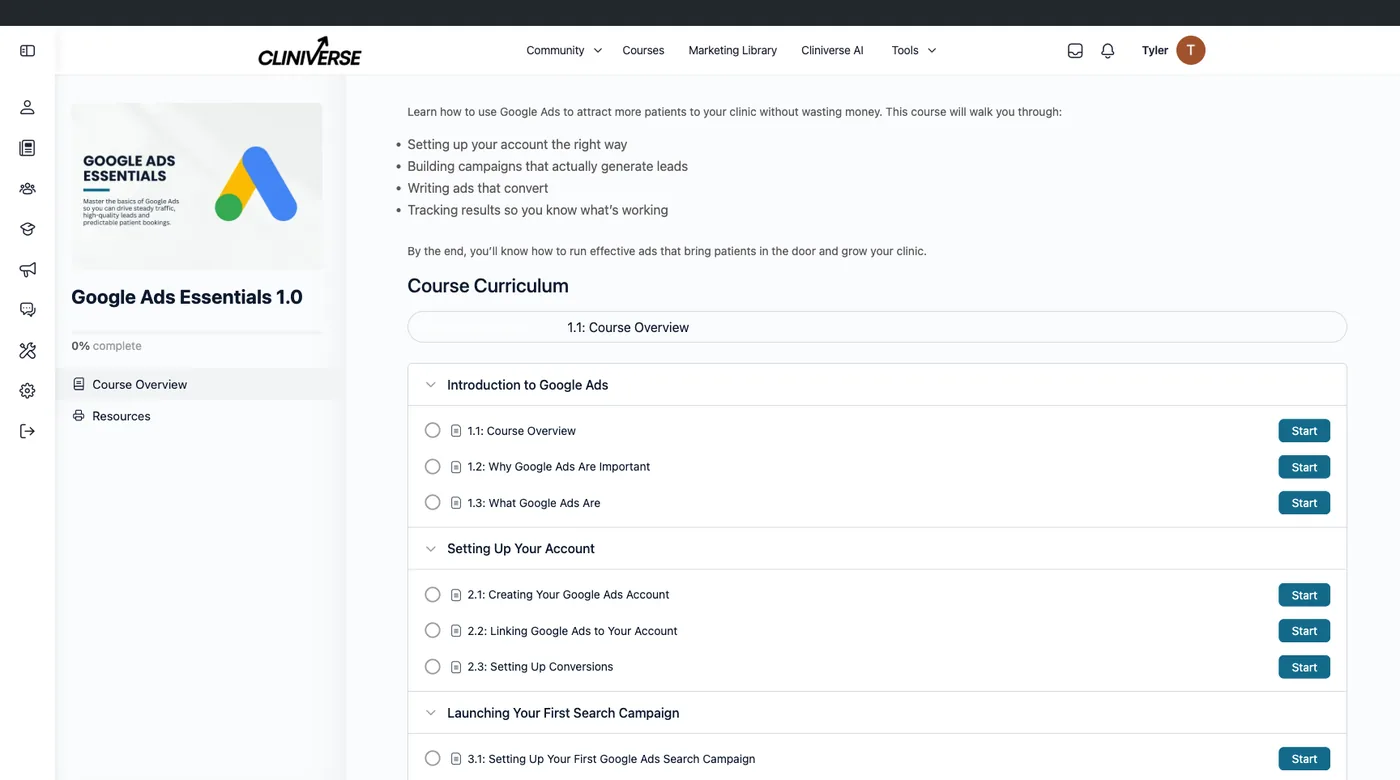Click the book icon next to Course Overview
This screenshot has height=780, width=1400.
coord(79,384)
